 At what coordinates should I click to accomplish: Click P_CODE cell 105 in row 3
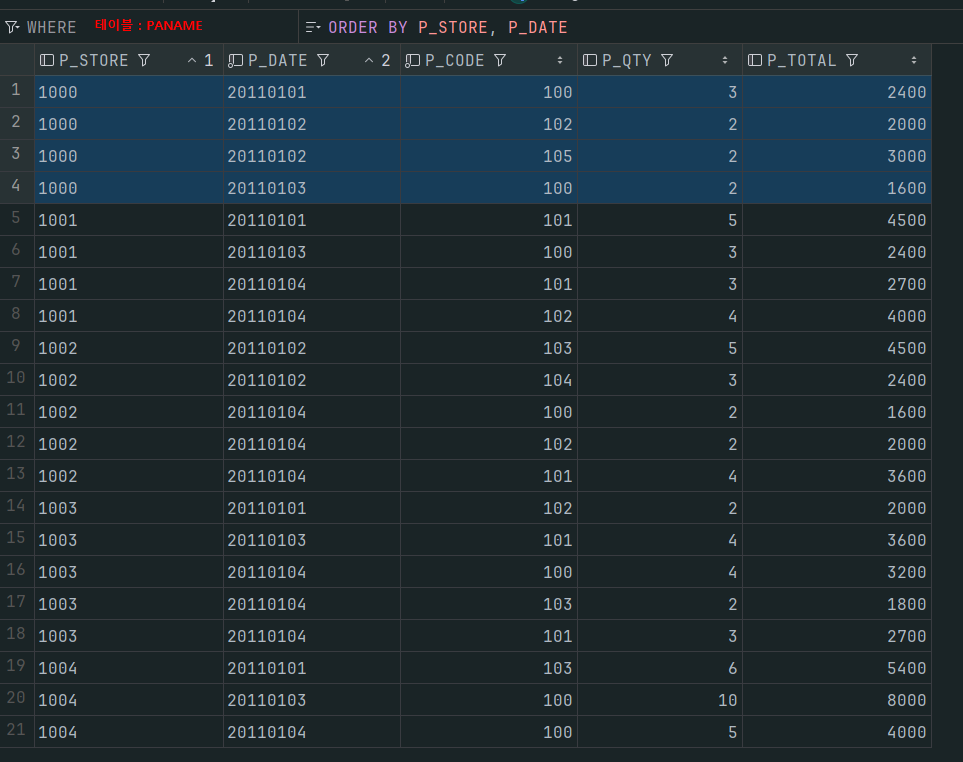point(489,156)
